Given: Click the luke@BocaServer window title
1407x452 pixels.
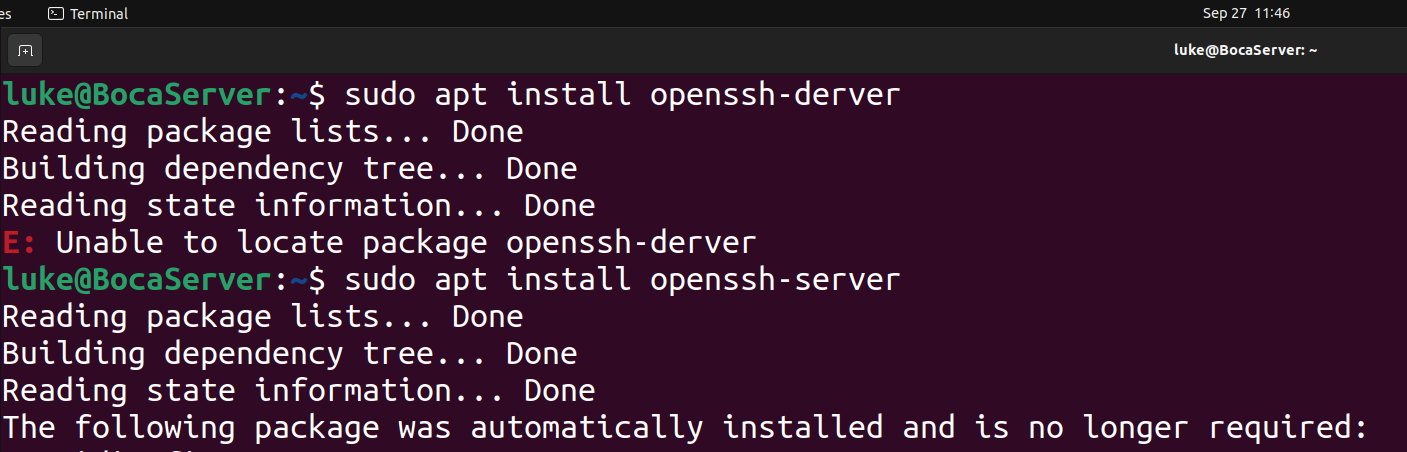Looking at the screenshot, I should click(1245, 50).
